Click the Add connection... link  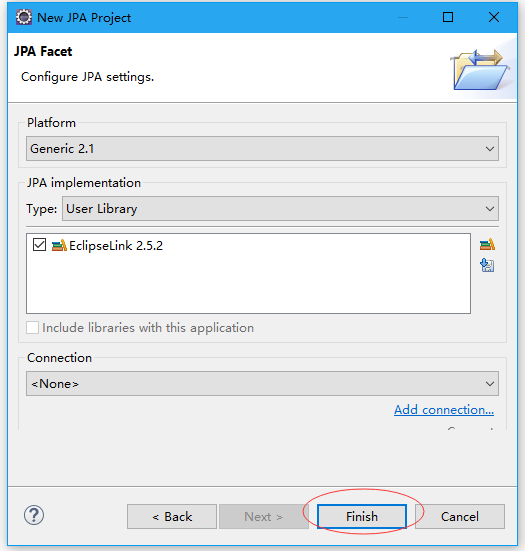pos(444,410)
